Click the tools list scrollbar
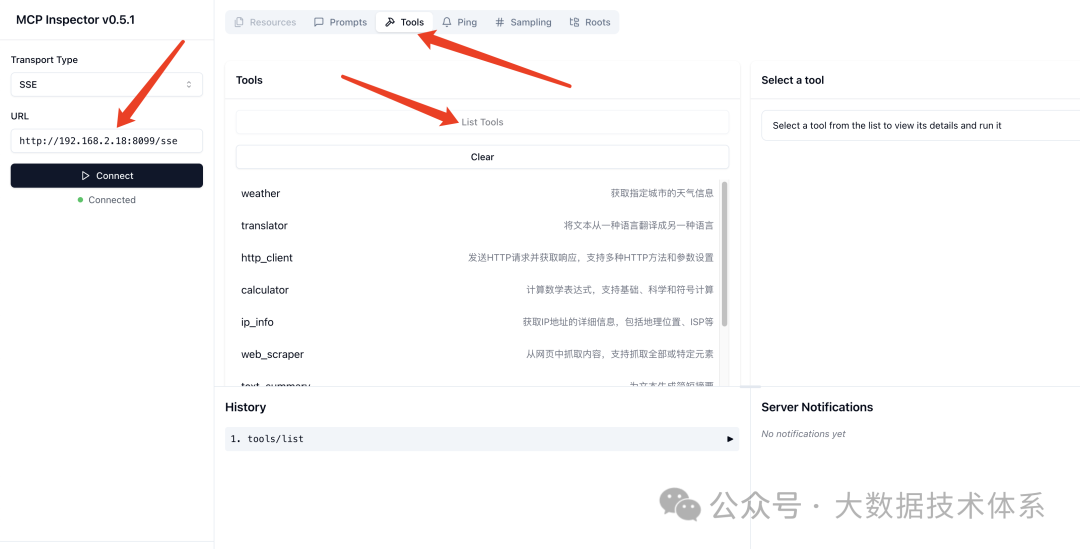This screenshot has width=1080, height=549. tap(725, 254)
